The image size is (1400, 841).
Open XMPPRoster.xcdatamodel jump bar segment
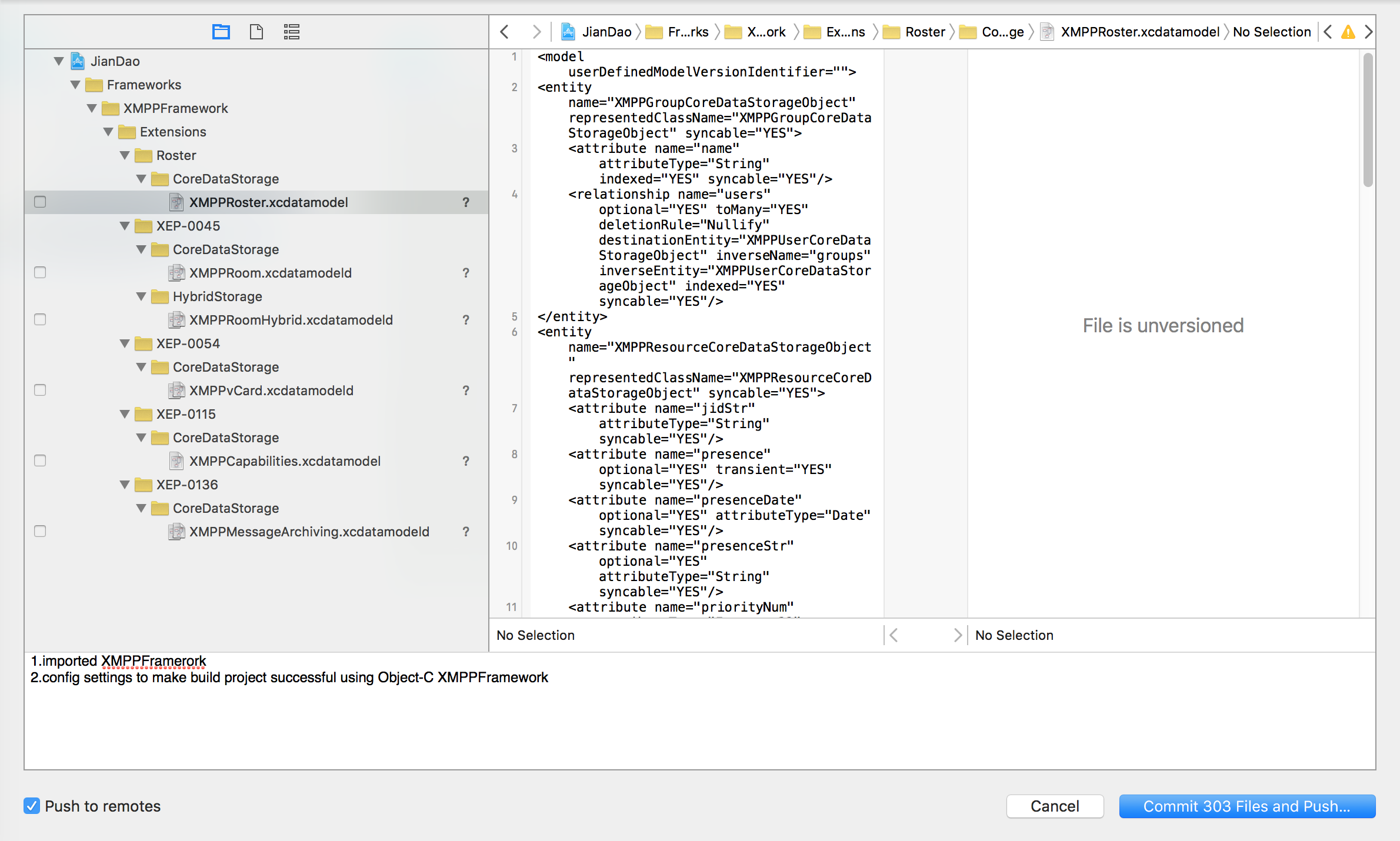[x=1139, y=32]
